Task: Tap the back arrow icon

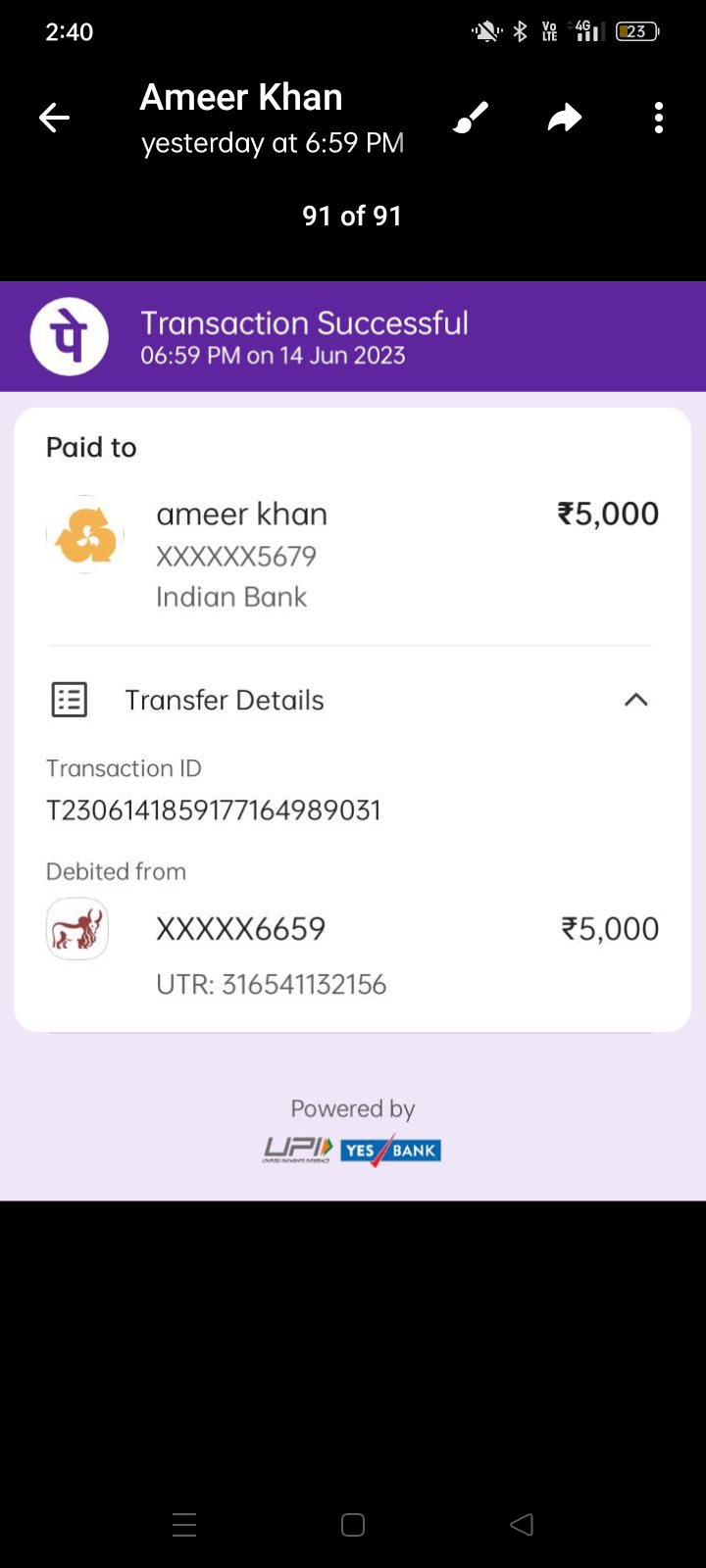Action: pos(54,119)
